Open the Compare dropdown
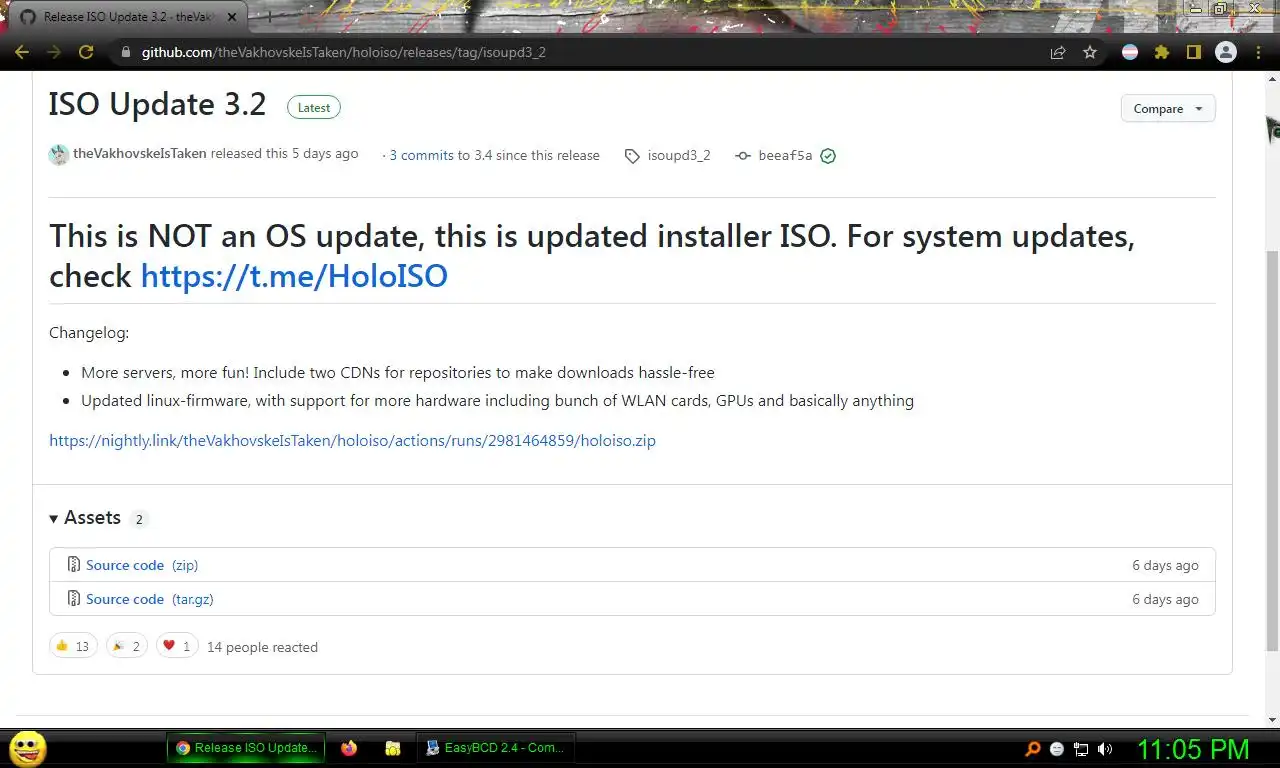Screen dimensions: 1280x768 click(x=1168, y=109)
